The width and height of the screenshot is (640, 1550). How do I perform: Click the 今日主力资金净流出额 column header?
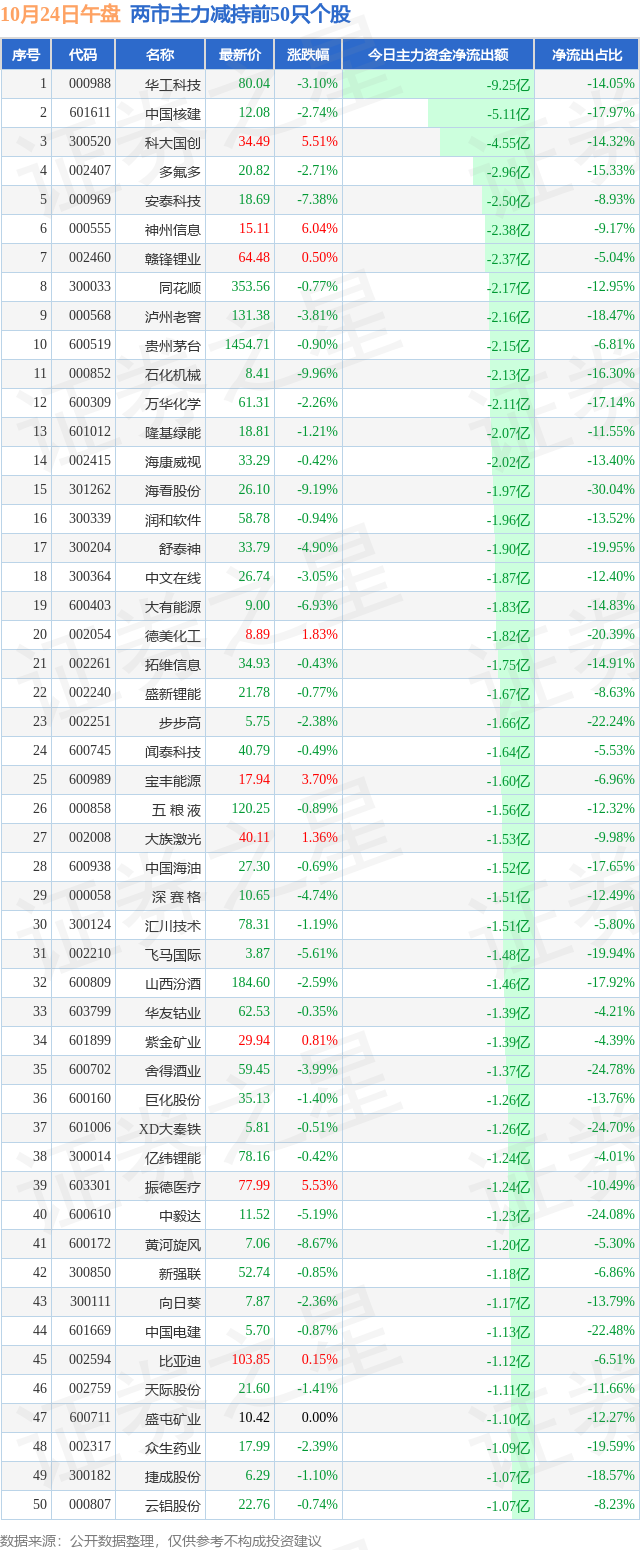(x=438, y=55)
